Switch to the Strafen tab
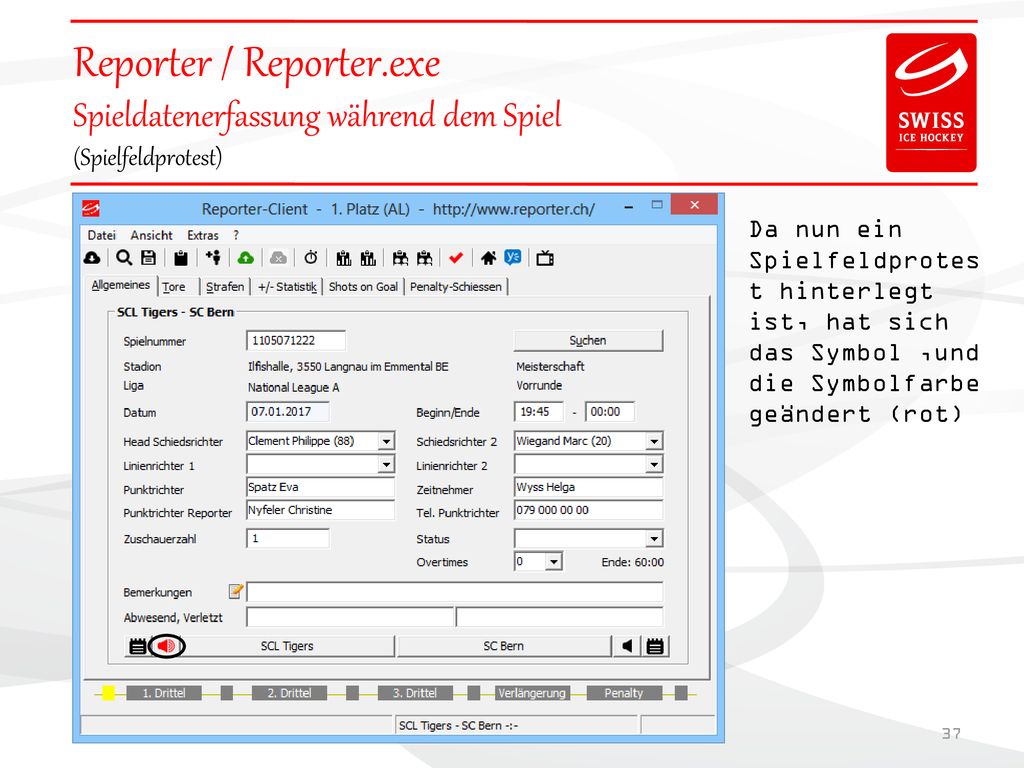The width and height of the screenshot is (1024, 768). pos(225,287)
